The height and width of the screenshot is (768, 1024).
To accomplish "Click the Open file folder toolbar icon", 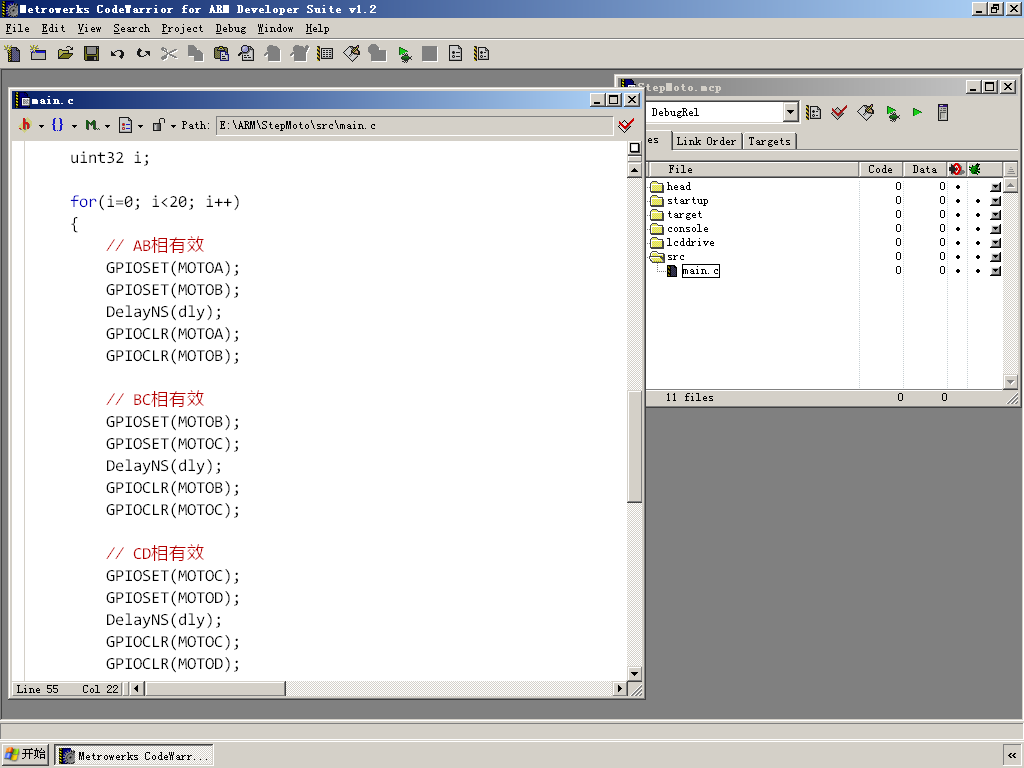I will point(65,54).
